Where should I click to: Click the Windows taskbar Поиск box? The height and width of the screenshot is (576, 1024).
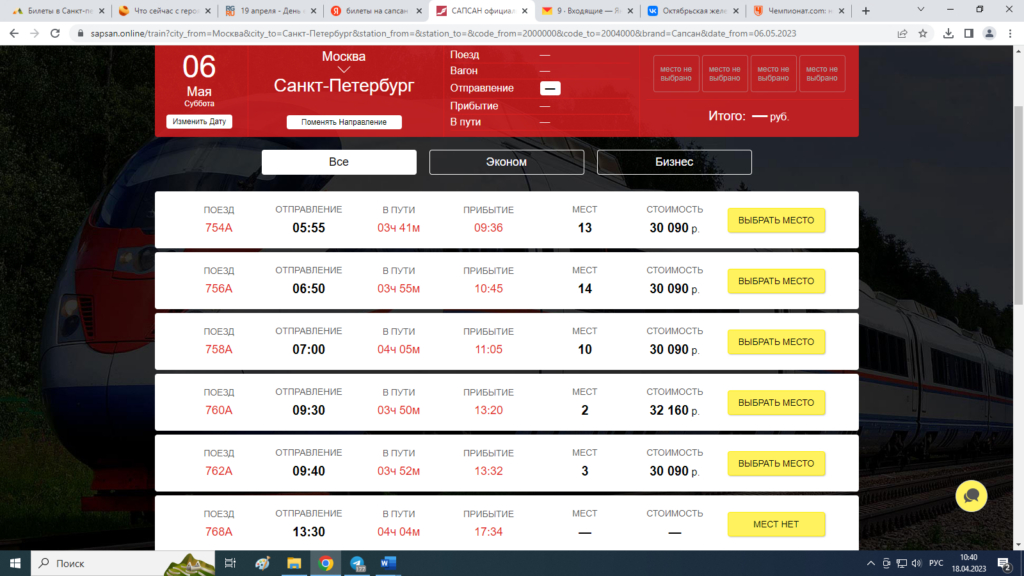pyautogui.click(x=123, y=563)
